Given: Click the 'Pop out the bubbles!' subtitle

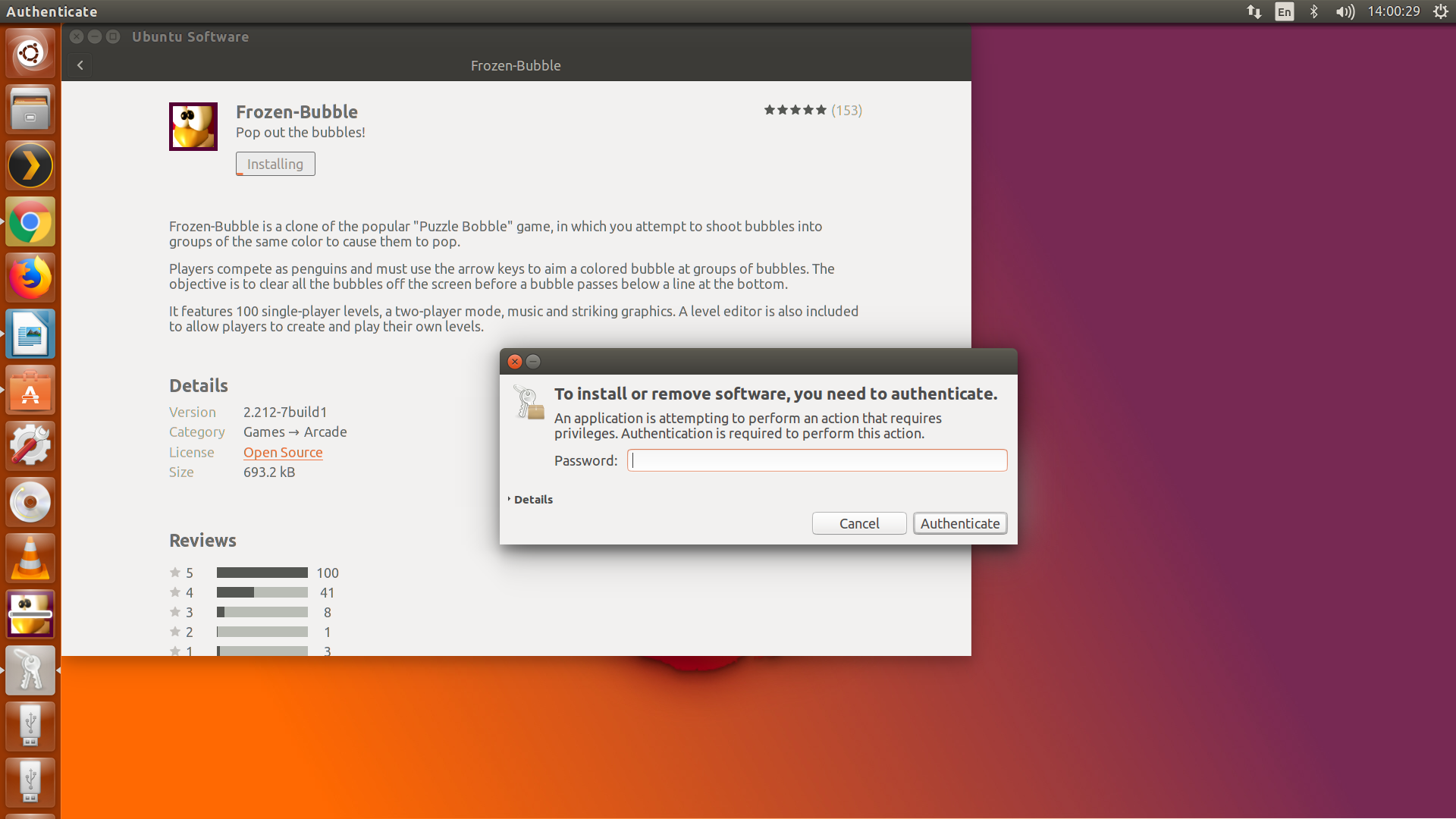Looking at the screenshot, I should click(300, 132).
